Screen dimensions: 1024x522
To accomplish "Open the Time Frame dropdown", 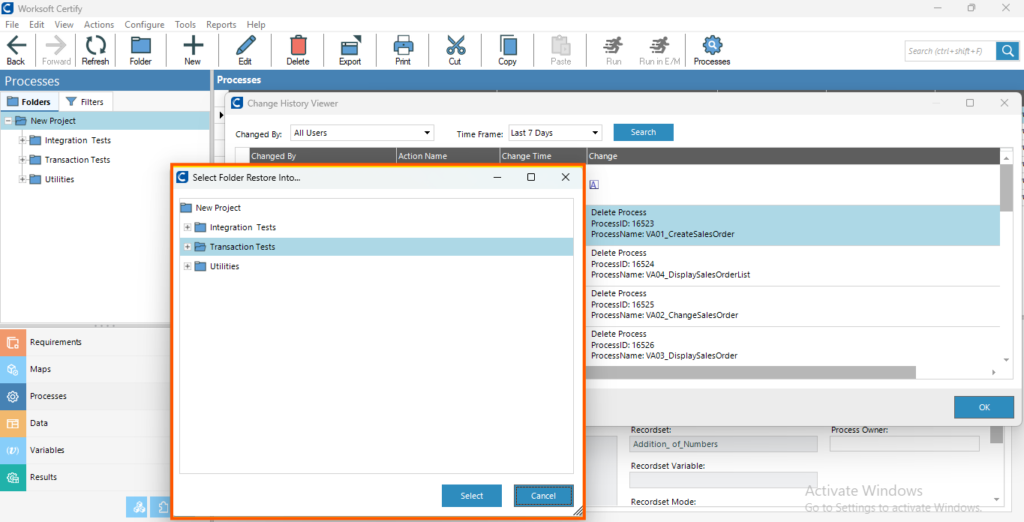I will click(555, 133).
